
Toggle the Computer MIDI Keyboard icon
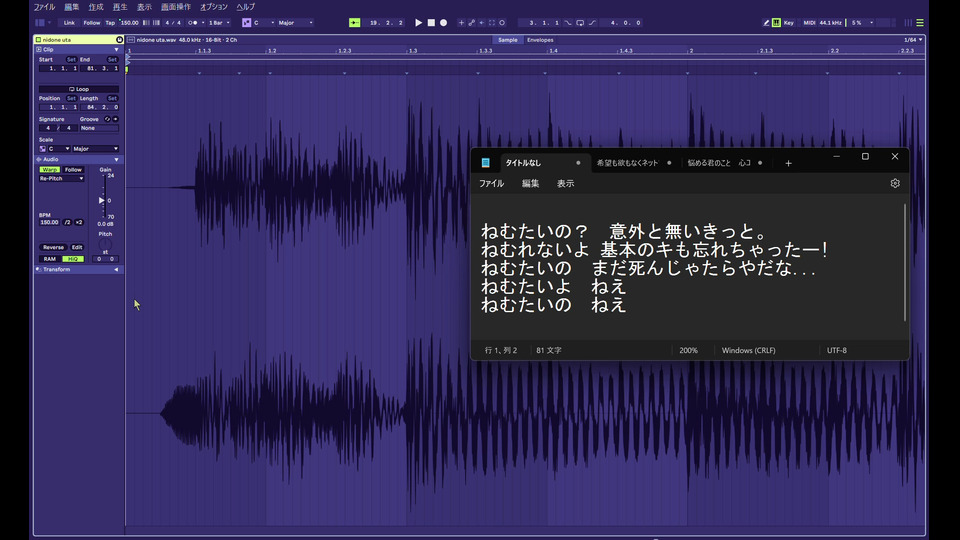[x=776, y=22]
